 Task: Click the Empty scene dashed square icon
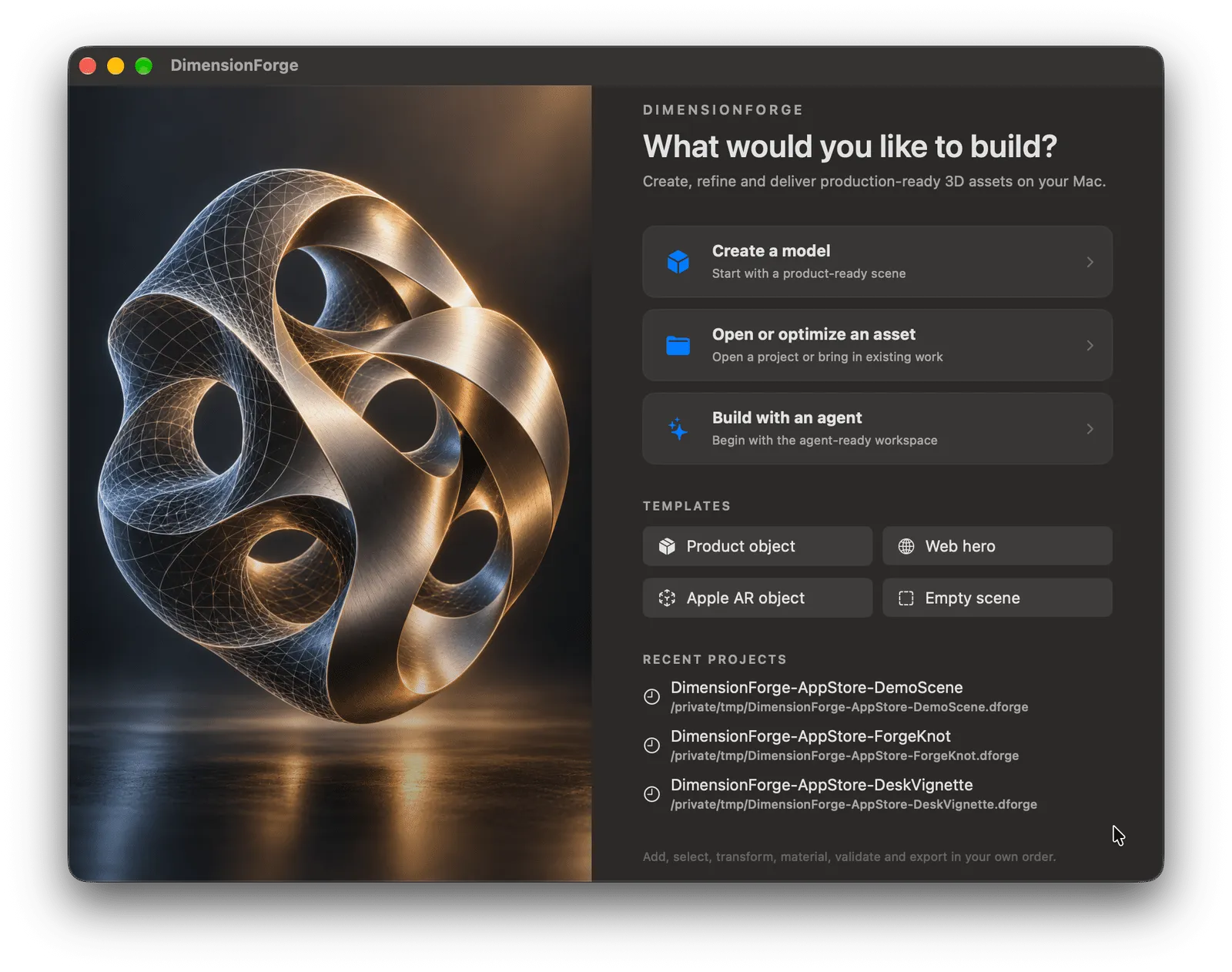click(x=906, y=598)
